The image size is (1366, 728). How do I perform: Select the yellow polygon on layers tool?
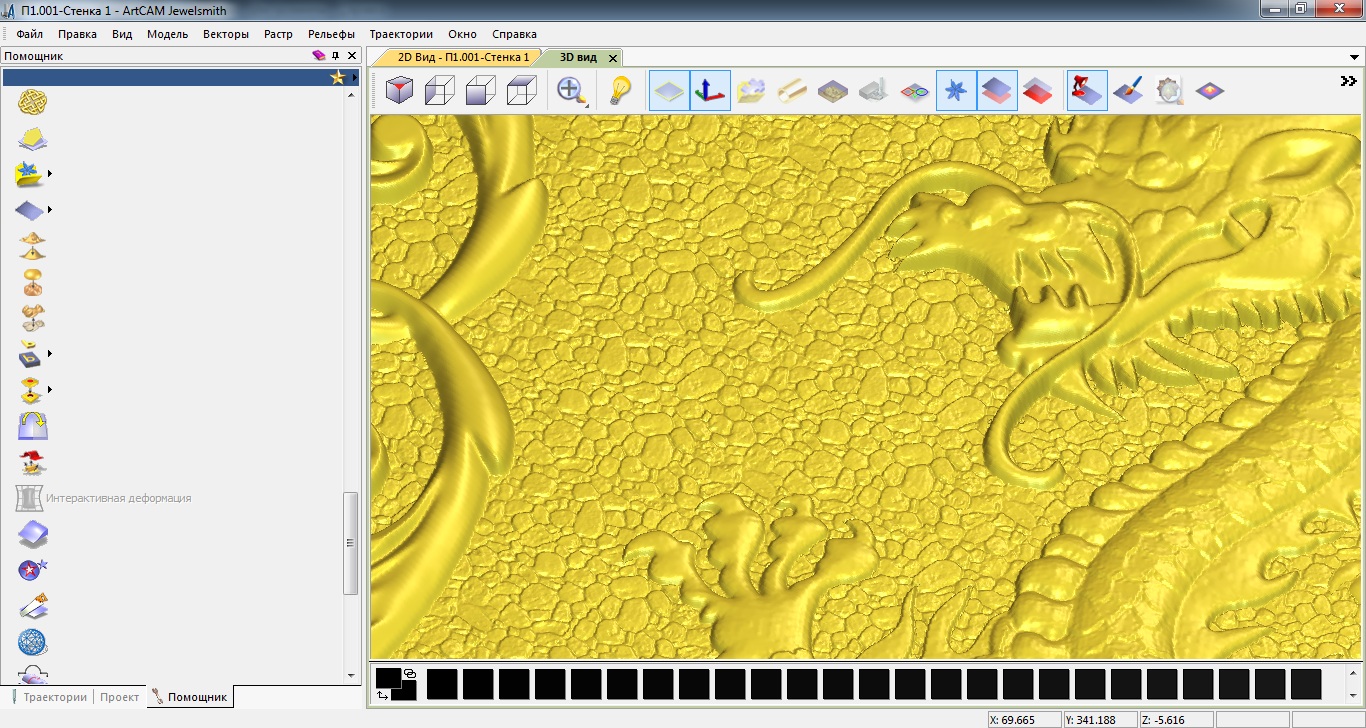pyautogui.click(x=33, y=139)
